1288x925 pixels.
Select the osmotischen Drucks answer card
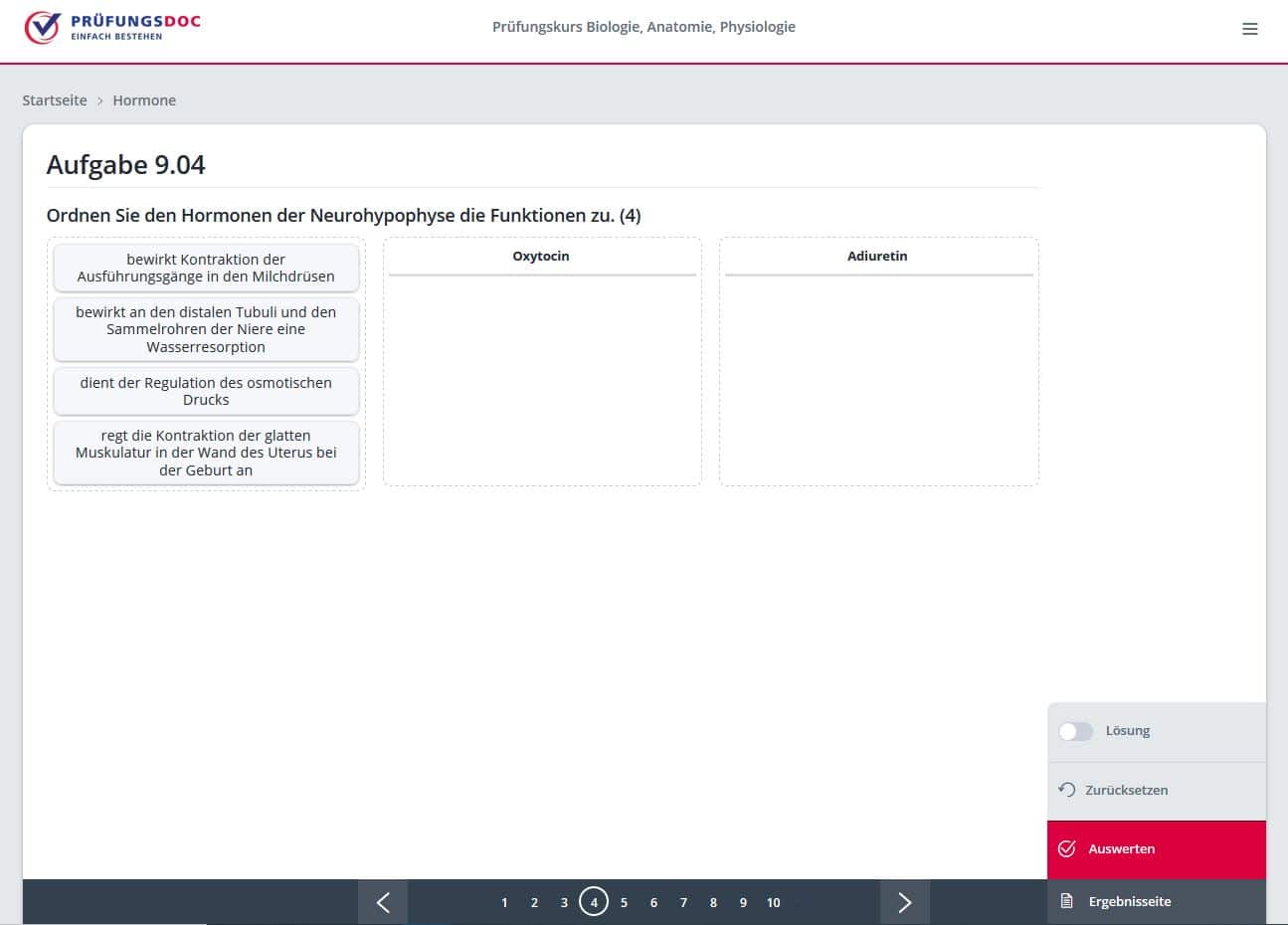(206, 391)
